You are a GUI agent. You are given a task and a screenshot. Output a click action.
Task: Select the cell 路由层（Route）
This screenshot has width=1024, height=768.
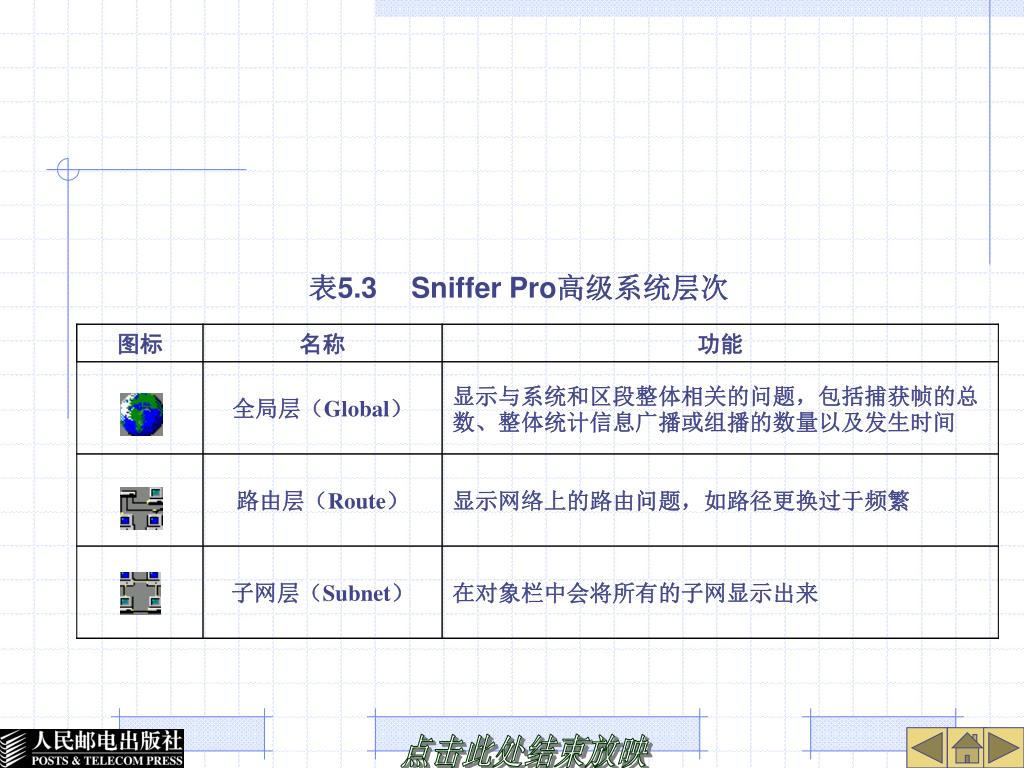(322, 501)
